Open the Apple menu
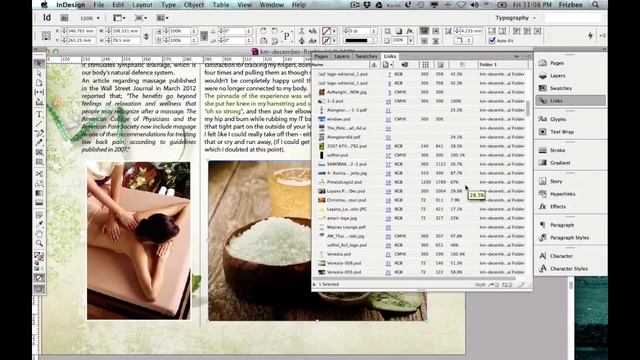Viewport: 640px width, 360px height. coord(44,5)
